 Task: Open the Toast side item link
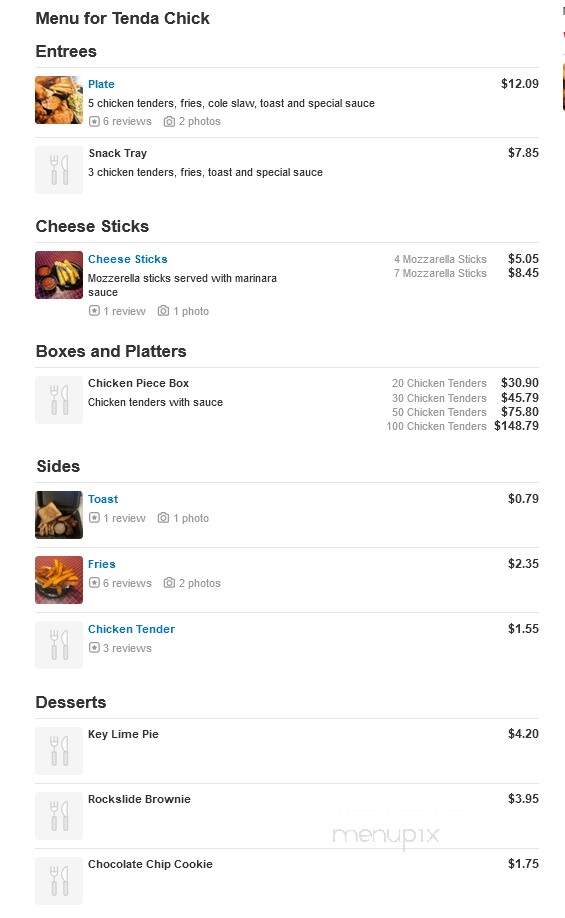(103, 499)
